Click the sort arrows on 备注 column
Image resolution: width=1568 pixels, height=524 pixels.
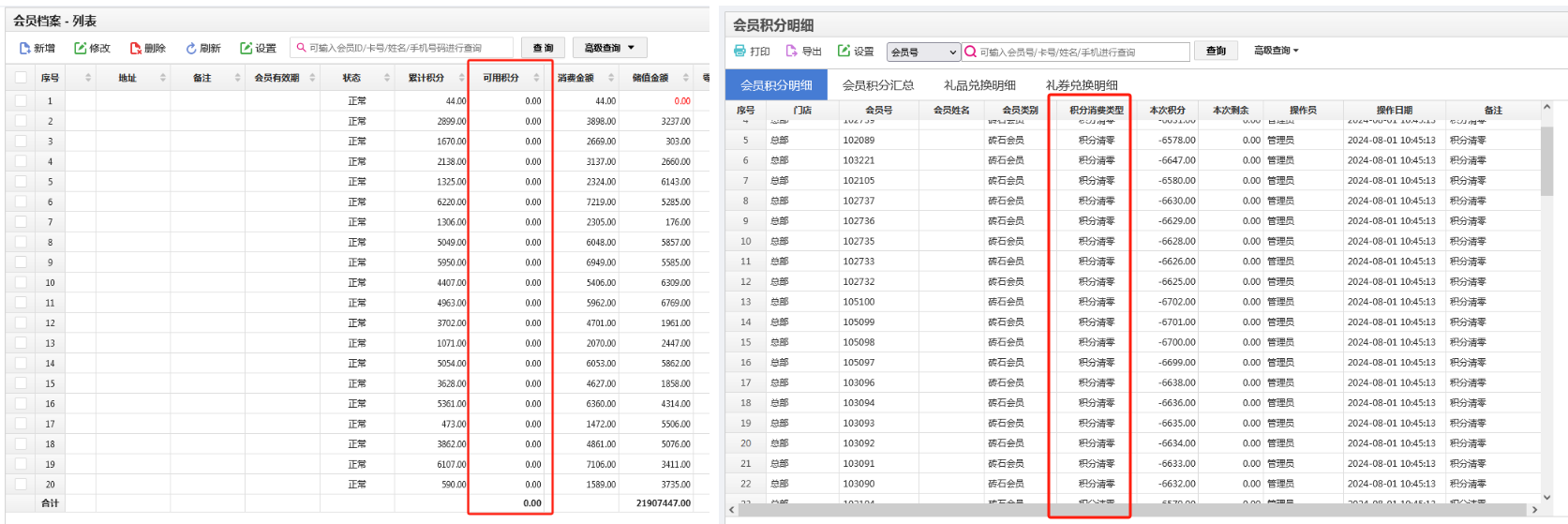click(238, 78)
